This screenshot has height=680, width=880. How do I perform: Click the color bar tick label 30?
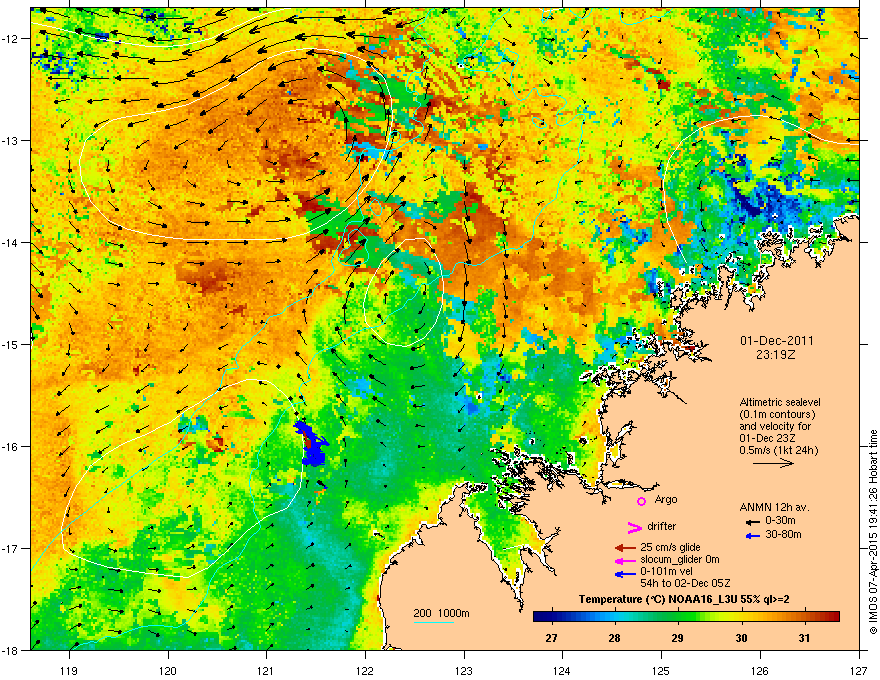741,638
